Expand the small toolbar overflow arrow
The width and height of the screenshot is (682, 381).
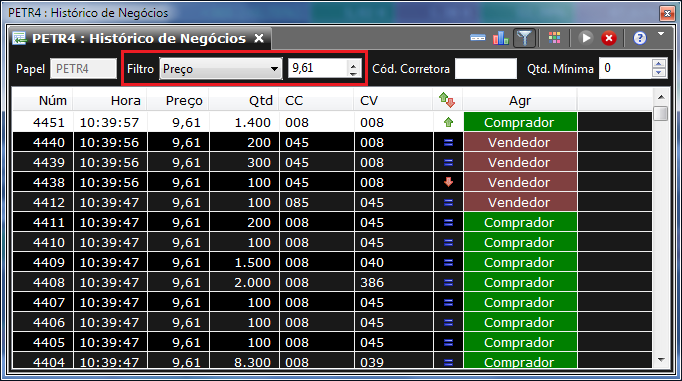(x=661, y=33)
